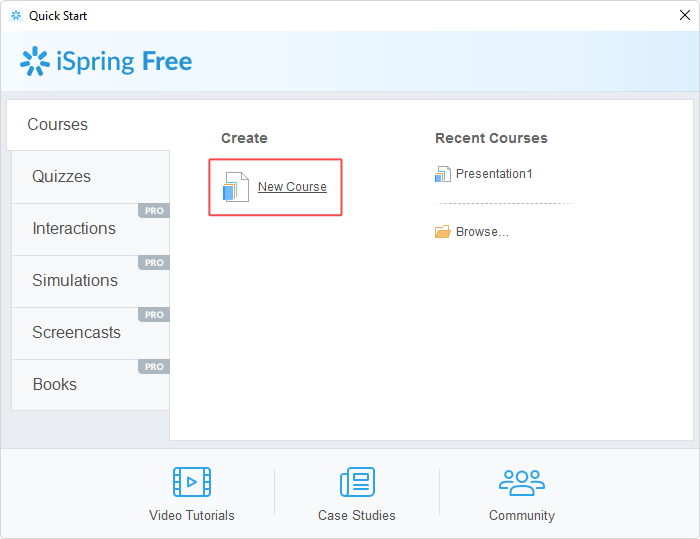Click the Browse... link
Image resolution: width=700 pixels, height=539 pixels.
point(482,232)
